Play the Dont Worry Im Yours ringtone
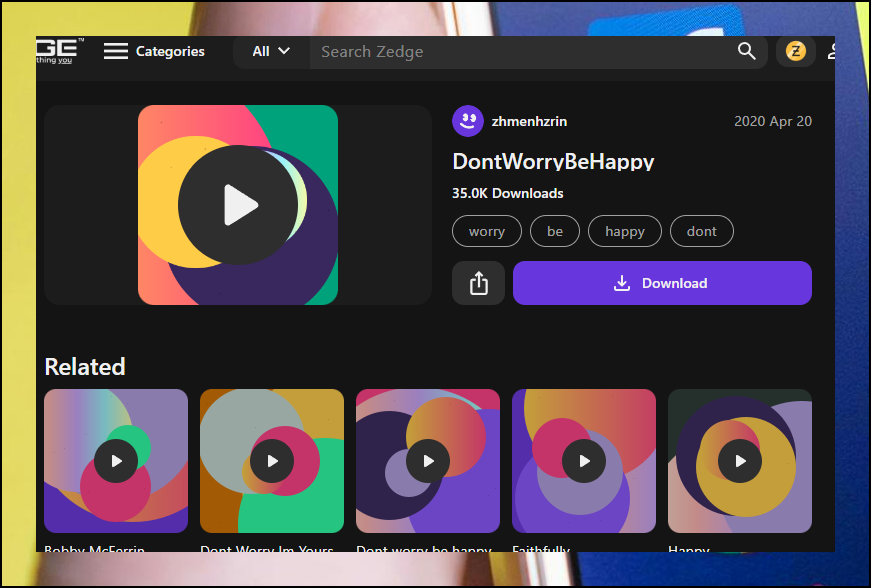Screen dimensions: 871x588 (272, 461)
